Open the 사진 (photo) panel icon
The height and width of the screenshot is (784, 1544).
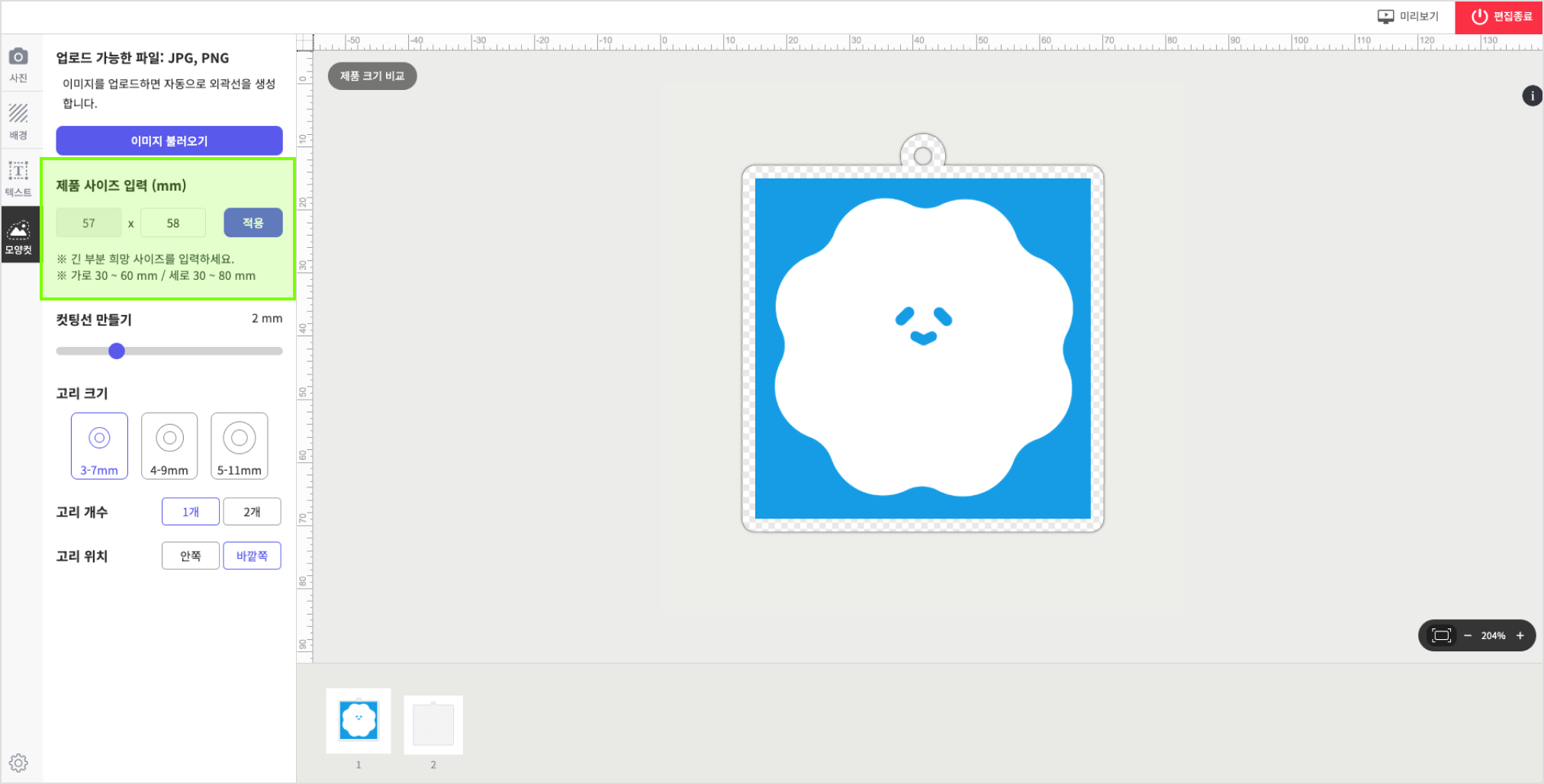(x=18, y=64)
